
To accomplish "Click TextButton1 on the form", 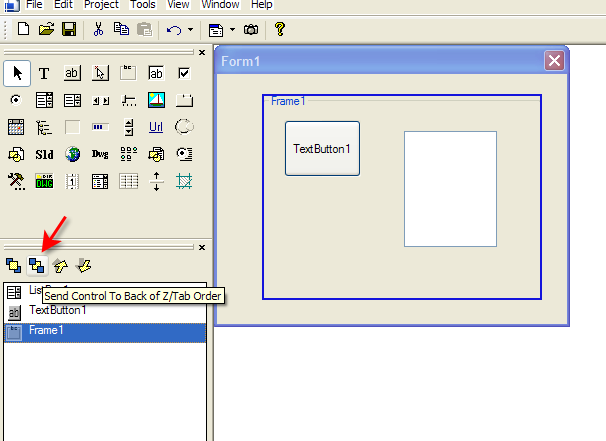I will pyautogui.click(x=322, y=148).
